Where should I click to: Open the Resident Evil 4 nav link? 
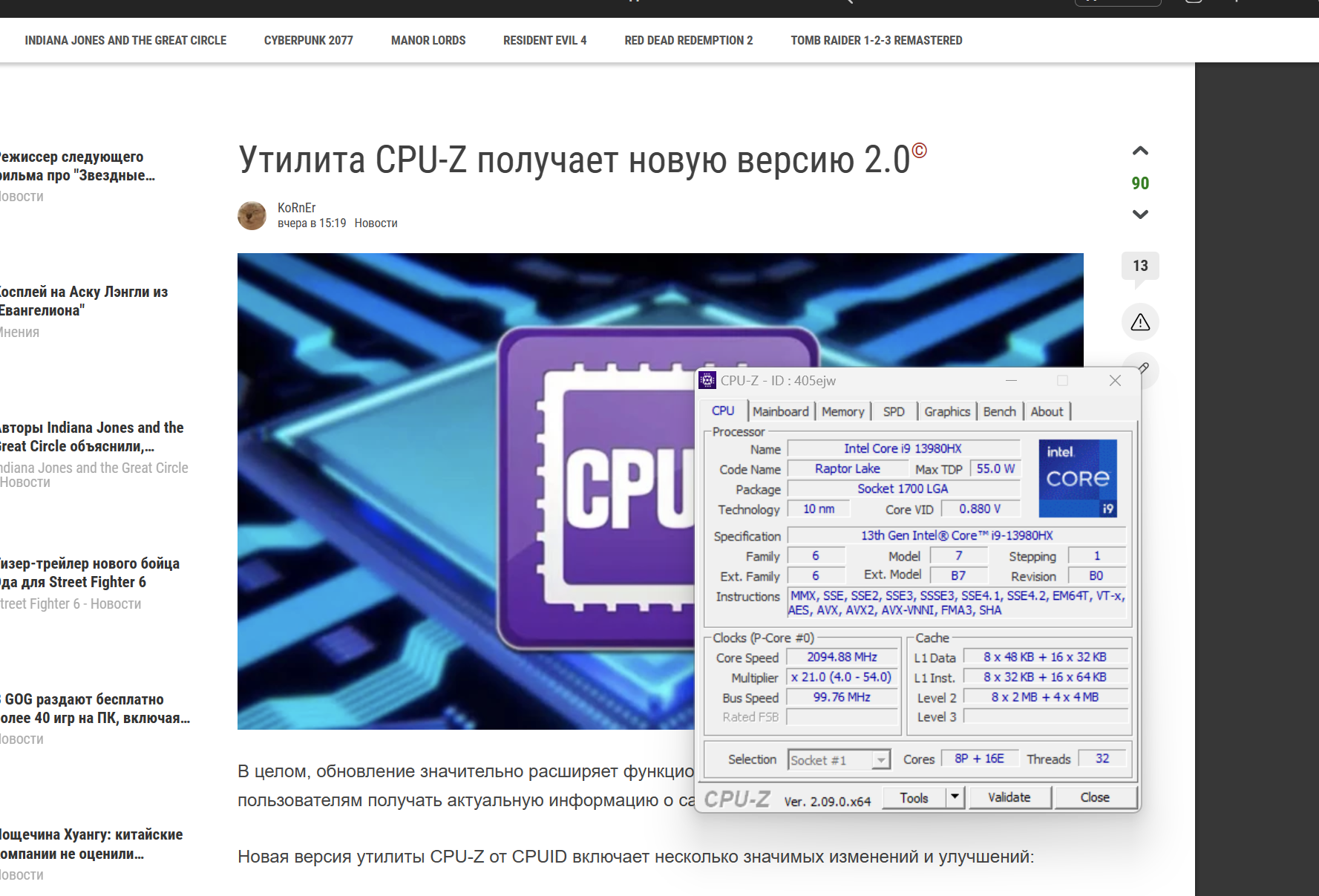[x=545, y=40]
